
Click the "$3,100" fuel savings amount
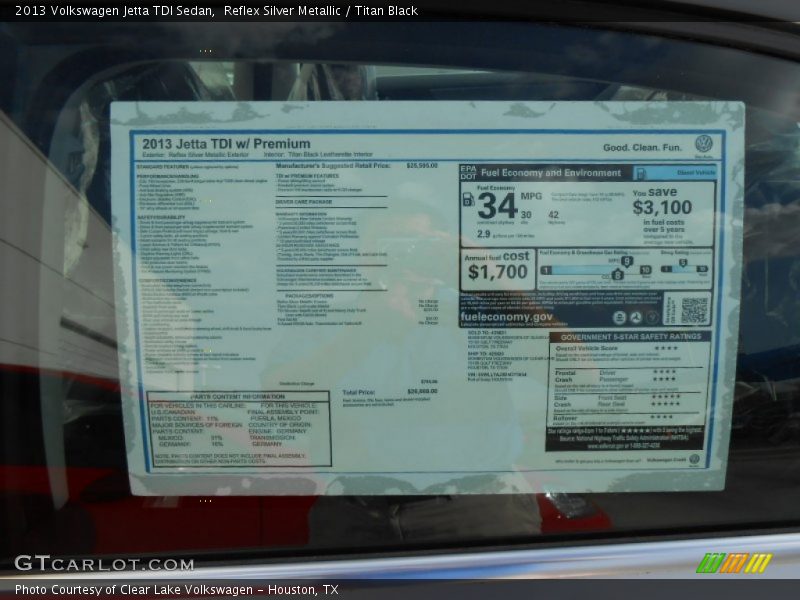[662, 207]
